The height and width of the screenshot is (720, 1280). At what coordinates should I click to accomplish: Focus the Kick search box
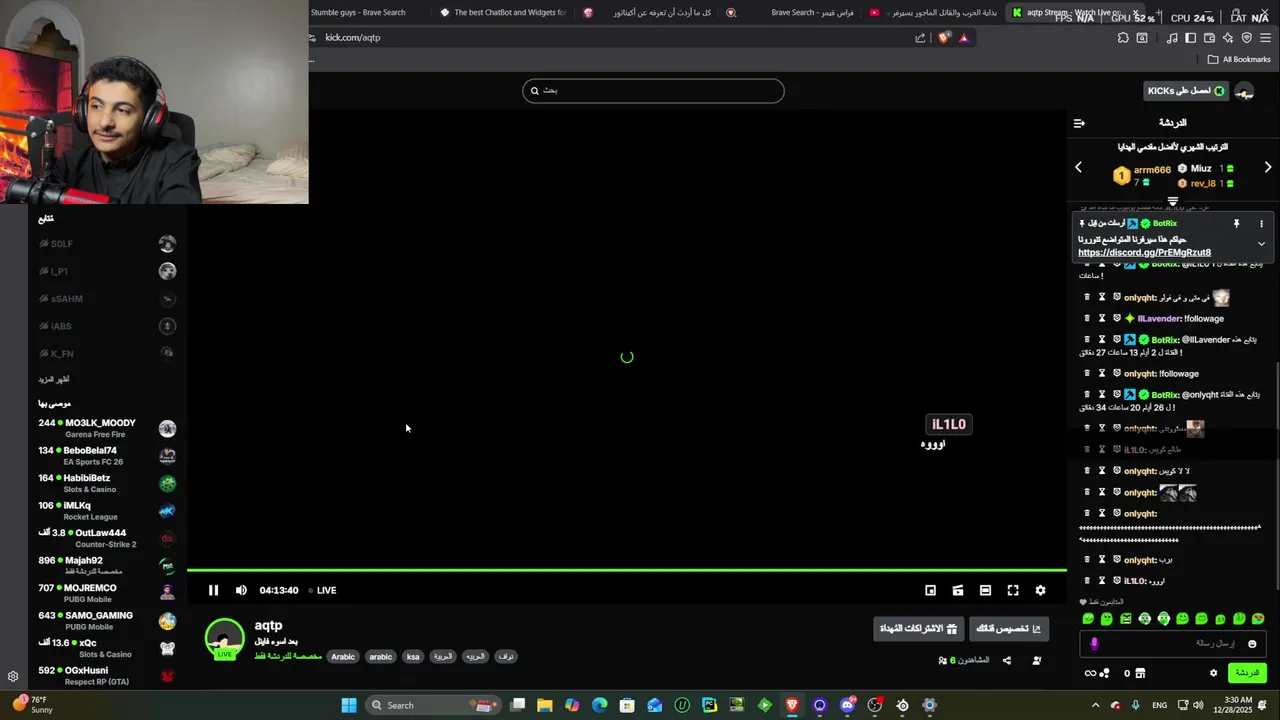(x=653, y=91)
